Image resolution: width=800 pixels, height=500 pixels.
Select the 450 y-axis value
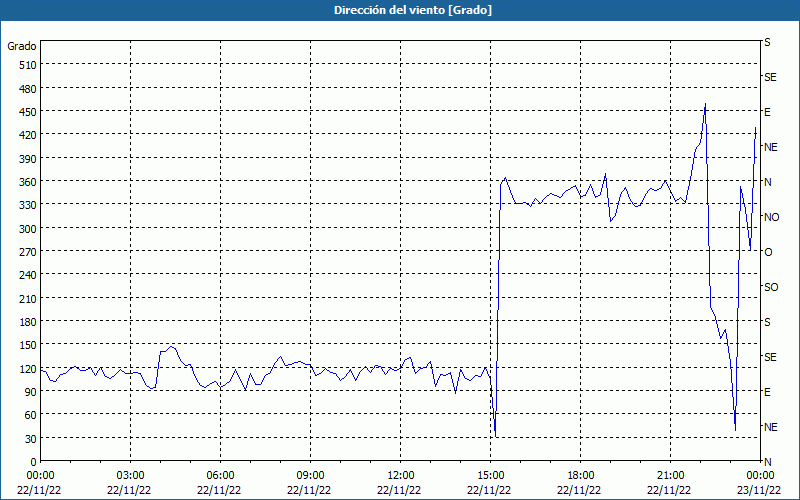click(28, 112)
